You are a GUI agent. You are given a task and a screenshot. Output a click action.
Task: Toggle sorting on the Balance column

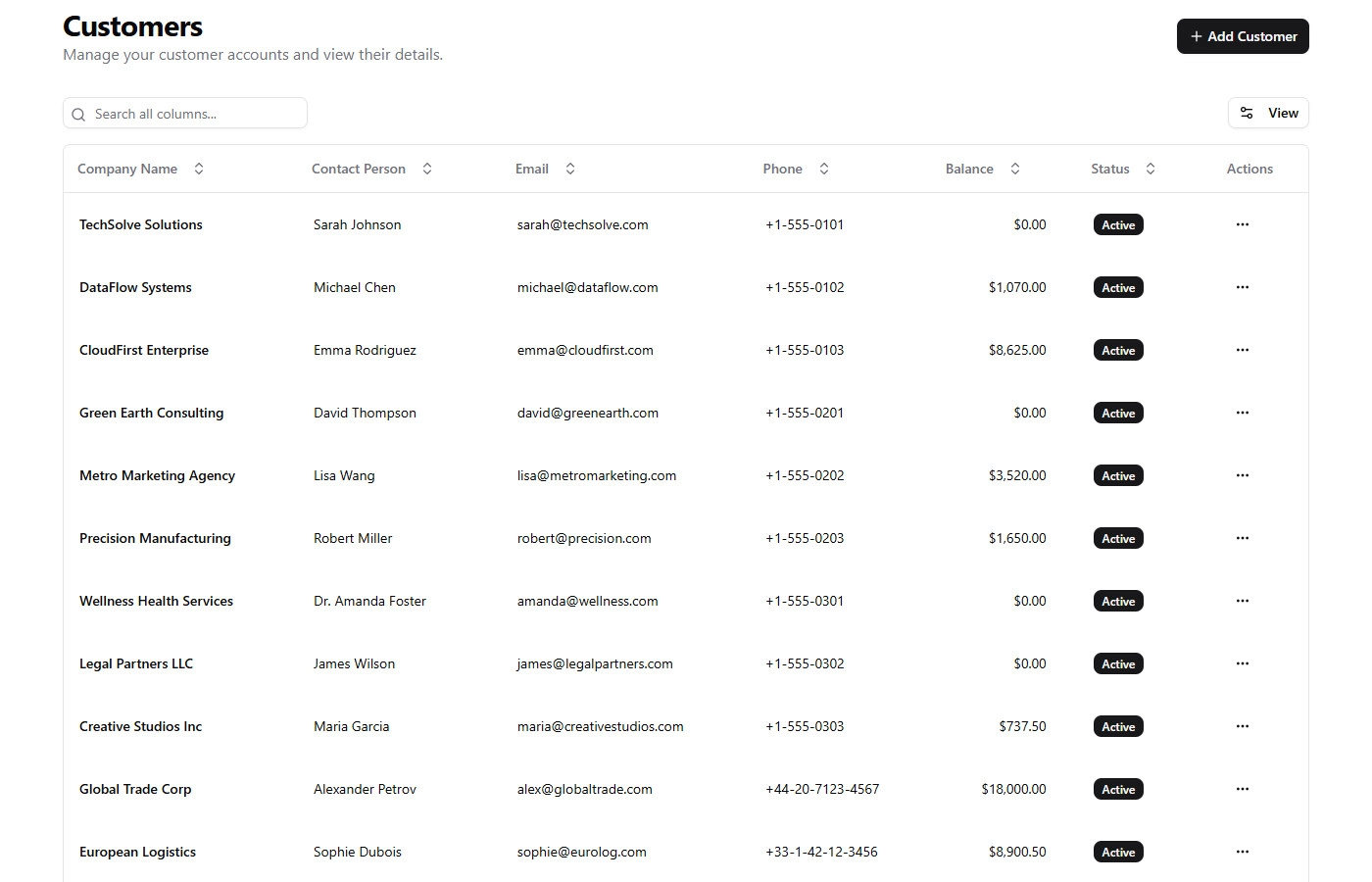(x=1015, y=169)
